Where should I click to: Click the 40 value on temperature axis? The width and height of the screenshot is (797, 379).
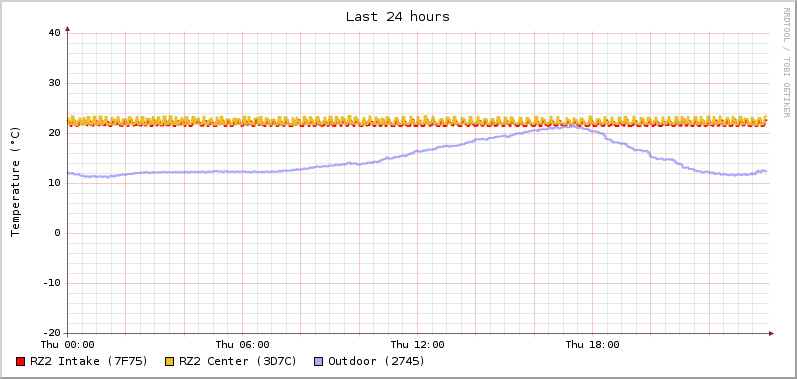point(54,33)
